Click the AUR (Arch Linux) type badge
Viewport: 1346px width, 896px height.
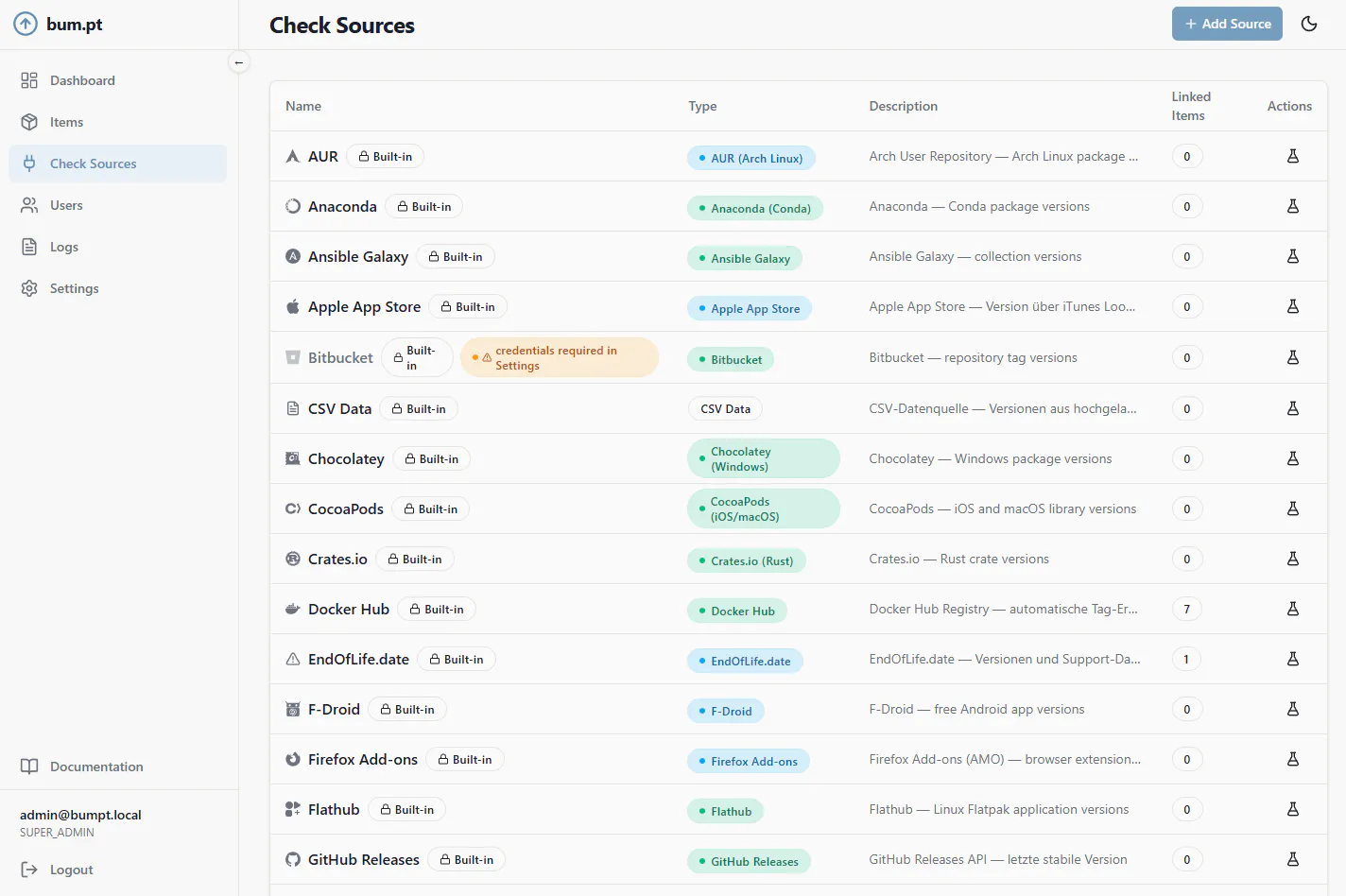pyautogui.click(x=751, y=158)
